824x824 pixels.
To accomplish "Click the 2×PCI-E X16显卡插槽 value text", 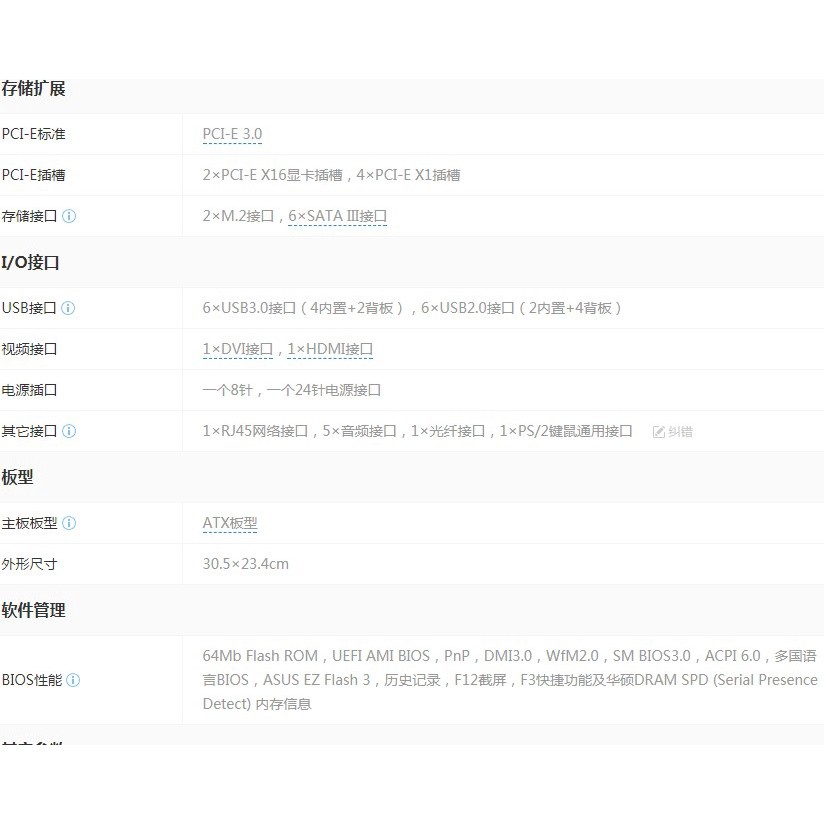I will point(273,175).
